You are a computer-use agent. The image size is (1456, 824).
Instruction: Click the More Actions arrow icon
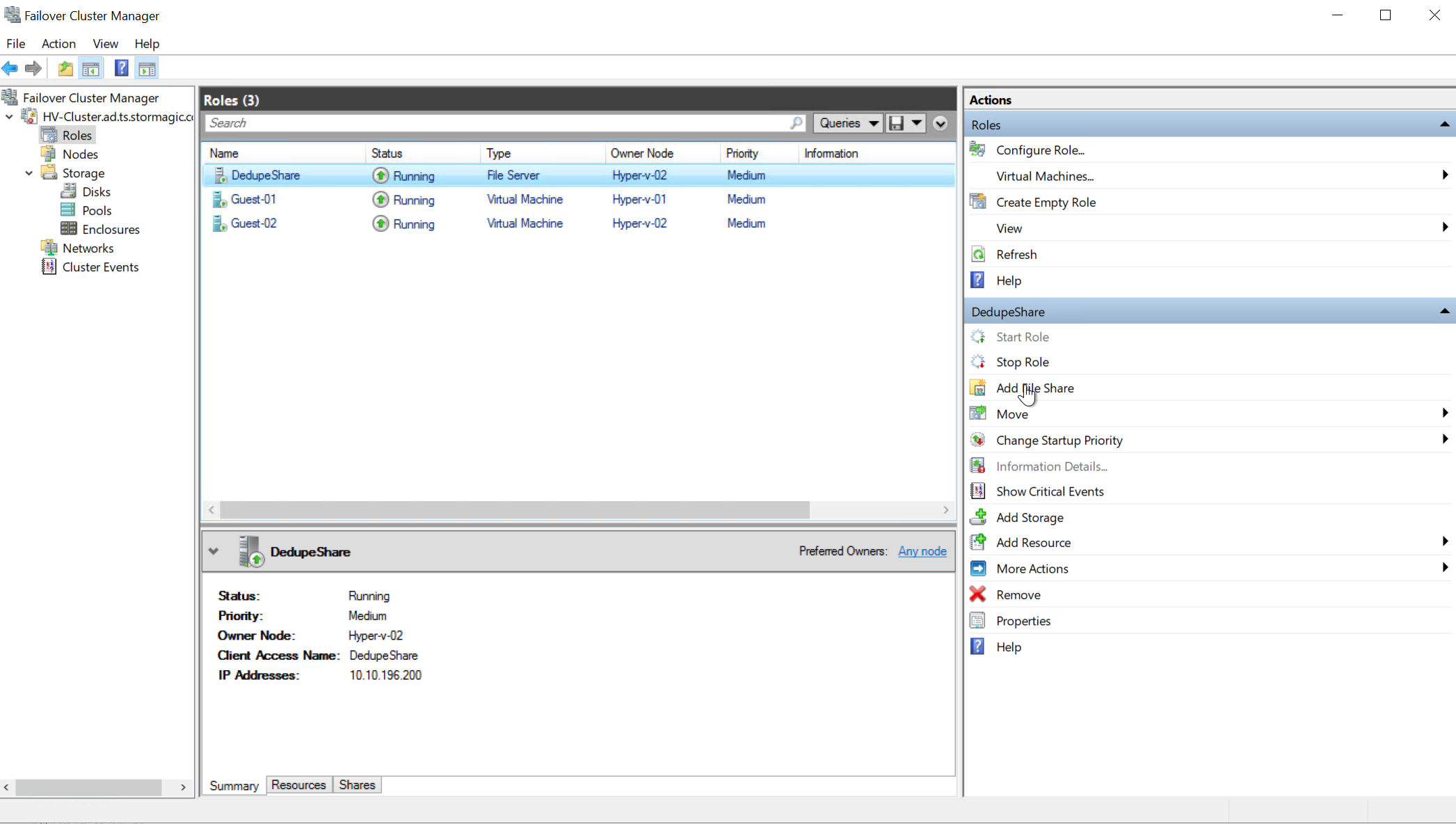(x=977, y=569)
